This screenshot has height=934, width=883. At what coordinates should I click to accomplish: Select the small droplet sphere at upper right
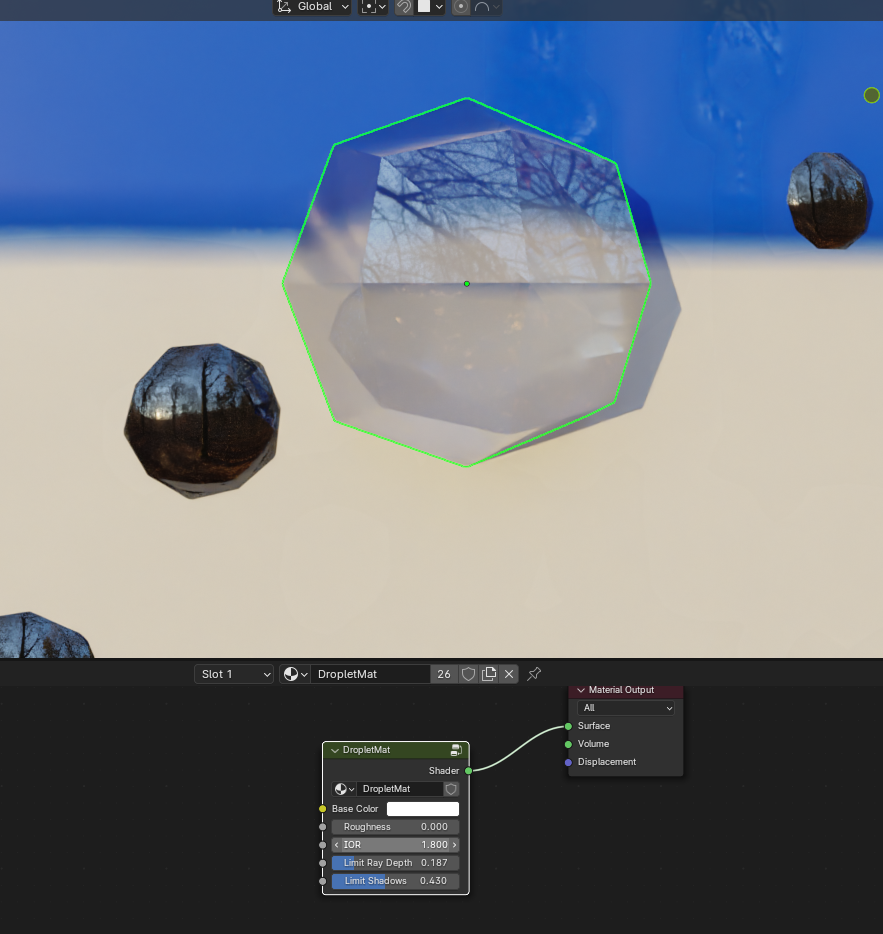(828, 200)
